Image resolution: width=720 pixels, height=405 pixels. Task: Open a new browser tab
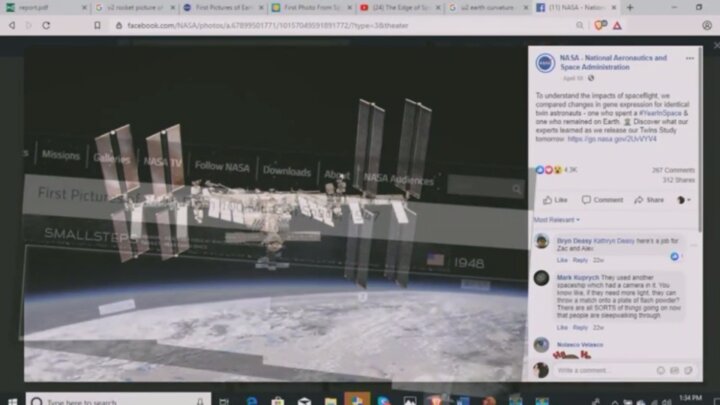tap(630, 7)
